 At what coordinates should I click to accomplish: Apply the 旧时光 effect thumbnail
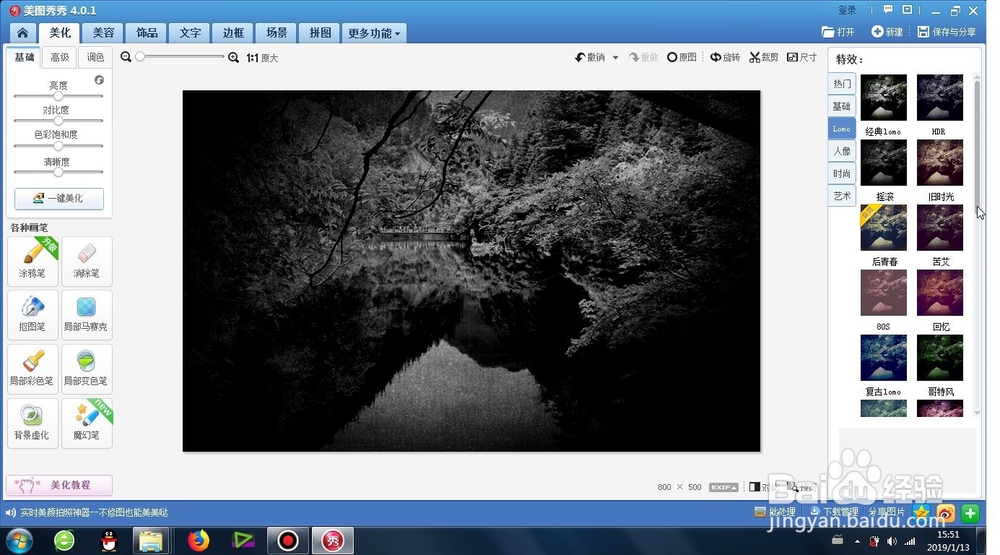point(939,163)
